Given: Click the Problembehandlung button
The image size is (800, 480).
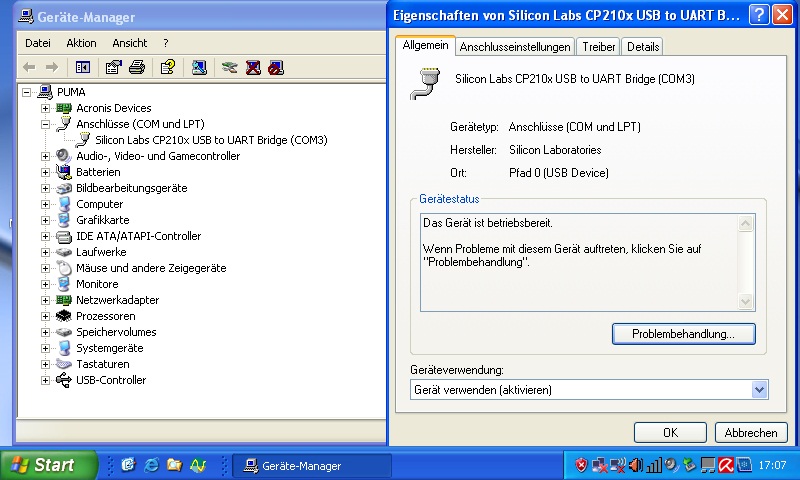Looking at the screenshot, I should 683,334.
